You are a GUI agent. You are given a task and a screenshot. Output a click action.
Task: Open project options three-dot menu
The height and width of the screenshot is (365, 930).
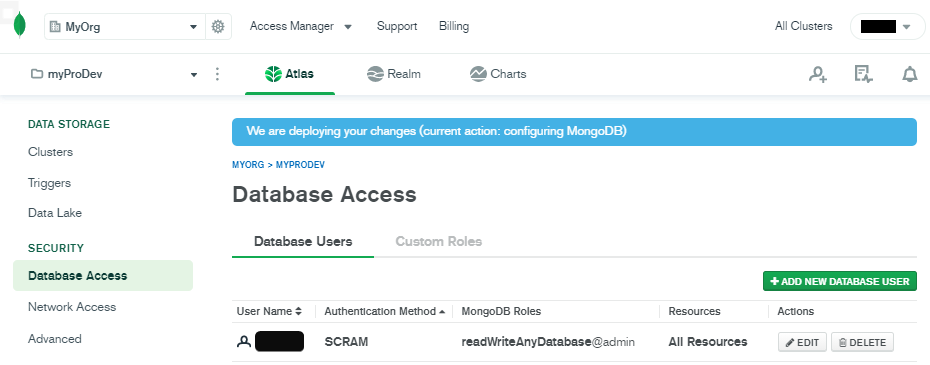click(x=217, y=74)
